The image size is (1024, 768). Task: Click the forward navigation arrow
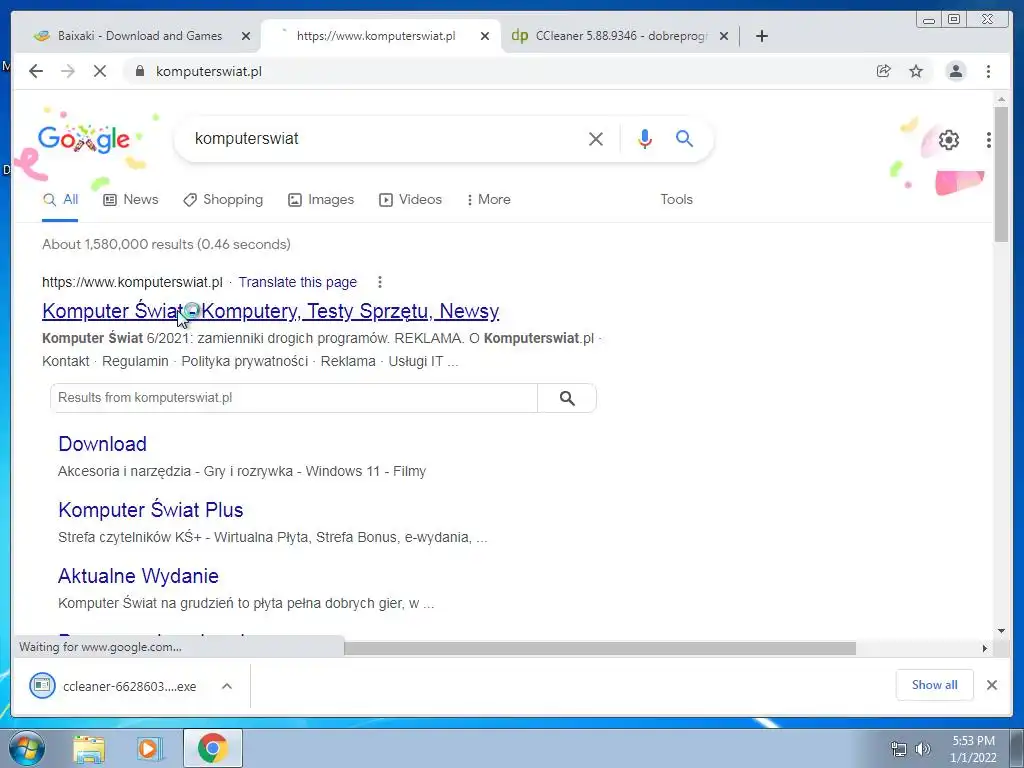tap(68, 71)
